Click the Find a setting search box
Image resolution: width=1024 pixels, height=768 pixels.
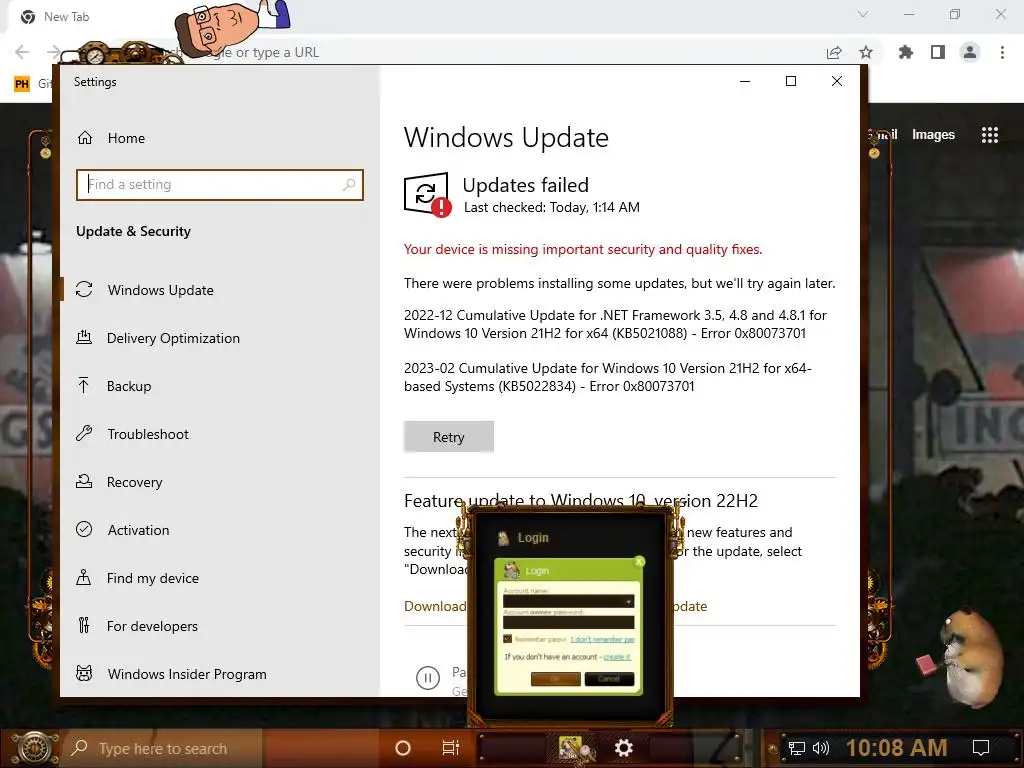coord(219,185)
